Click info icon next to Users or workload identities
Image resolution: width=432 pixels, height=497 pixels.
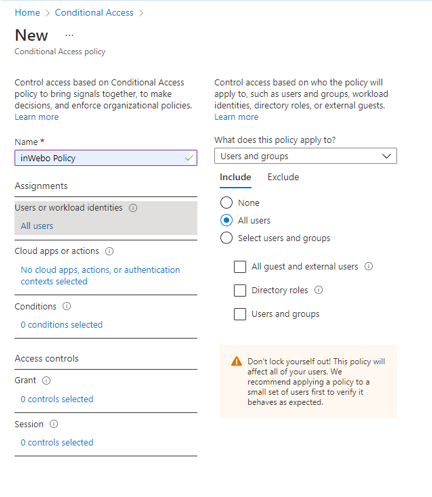point(133,208)
